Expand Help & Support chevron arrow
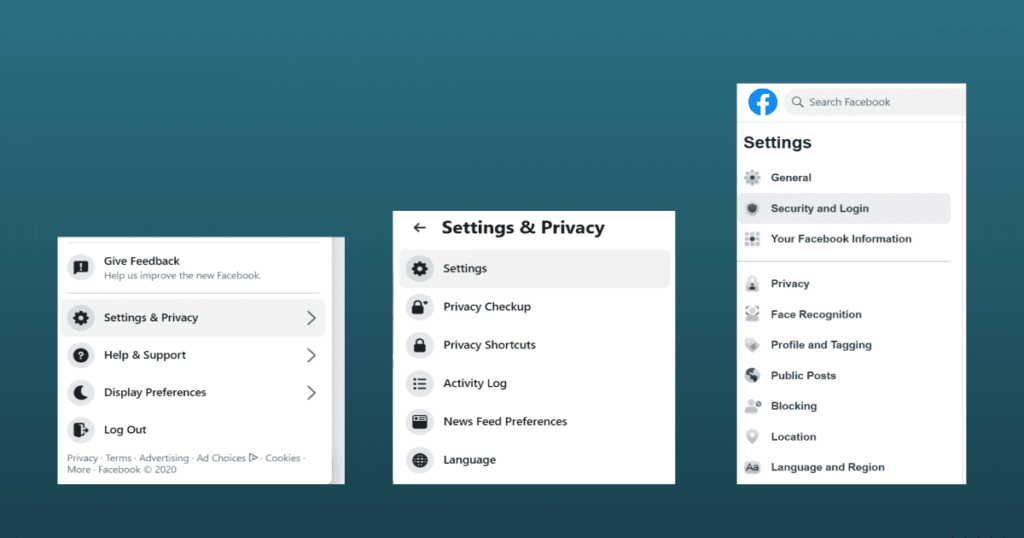The height and width of the screenshot is (538, 1024). pyautogui.click(x=312, y=355)
